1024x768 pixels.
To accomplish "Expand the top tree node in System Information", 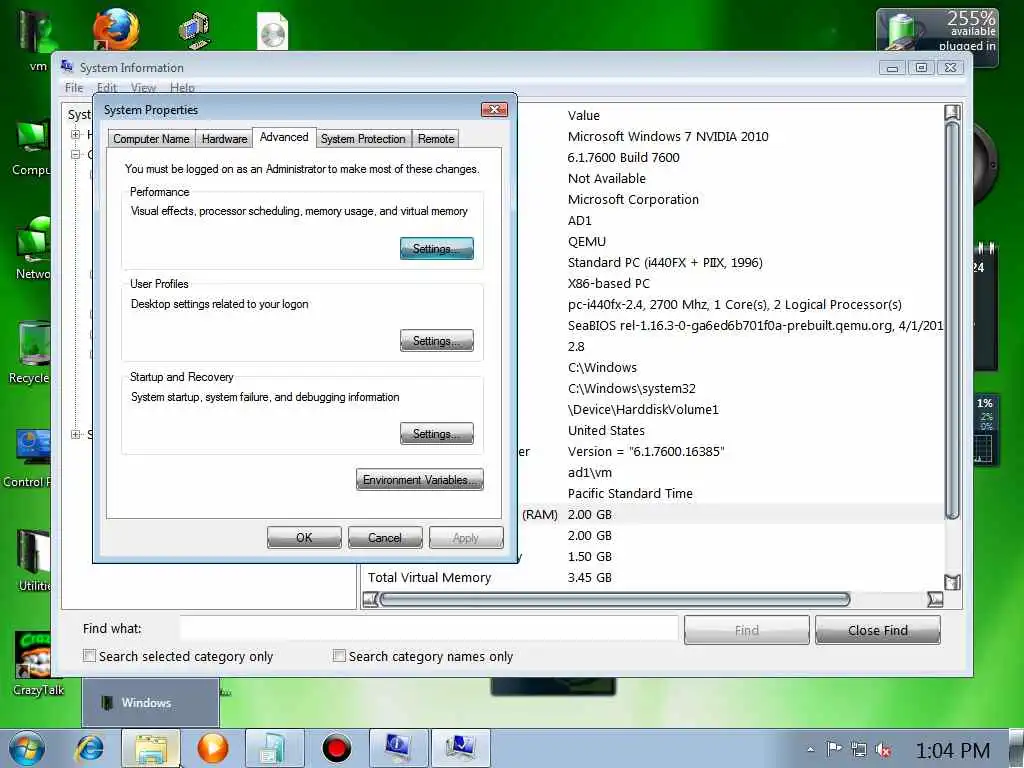I will tap(76, 135).
